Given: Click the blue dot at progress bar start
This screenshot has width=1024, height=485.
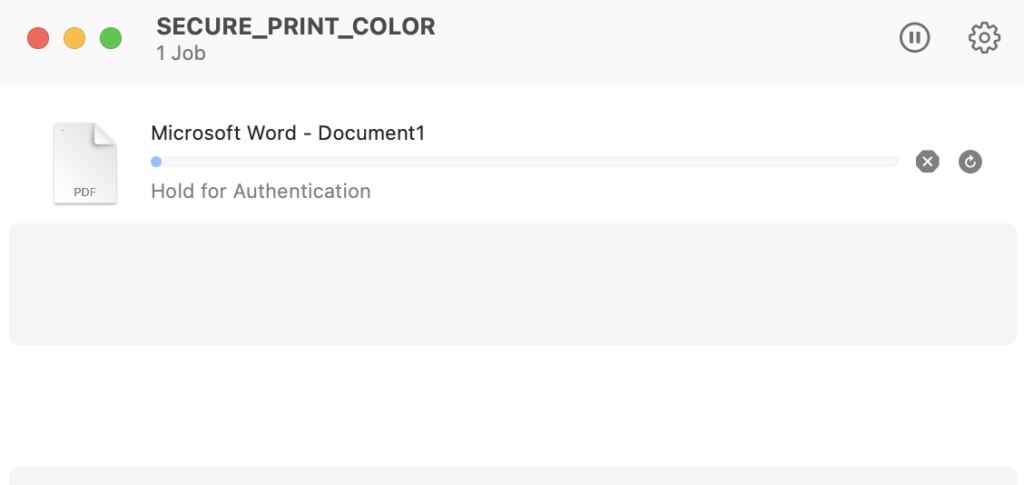Looking at the screenshot, I should tap(156, 161).
